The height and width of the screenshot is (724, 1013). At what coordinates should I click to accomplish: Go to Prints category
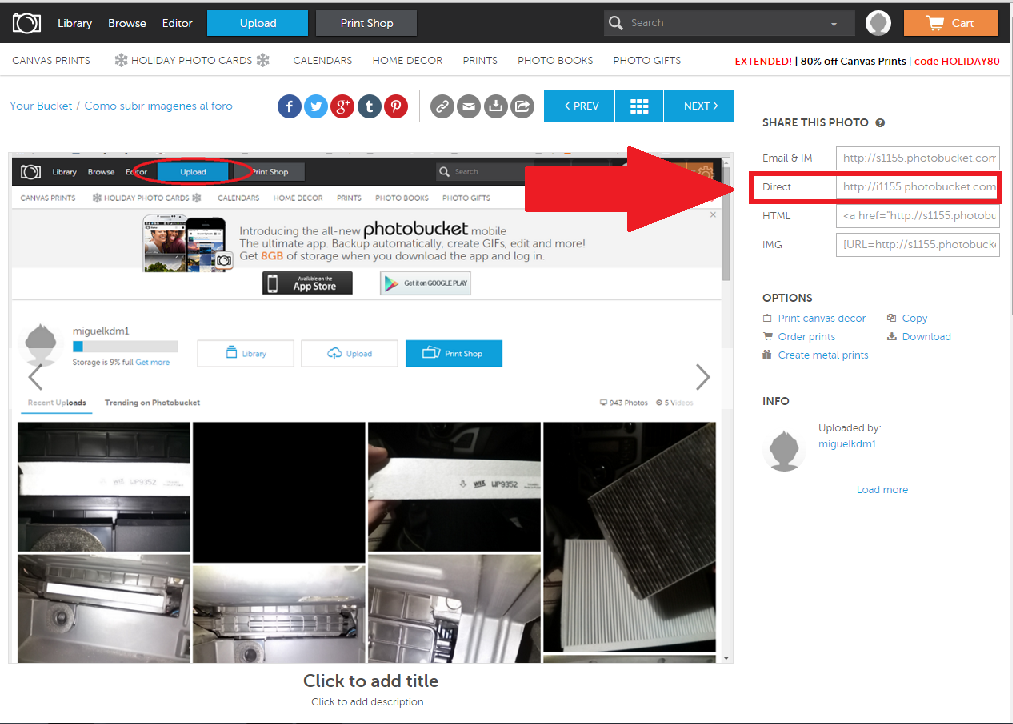pos(480,61)
